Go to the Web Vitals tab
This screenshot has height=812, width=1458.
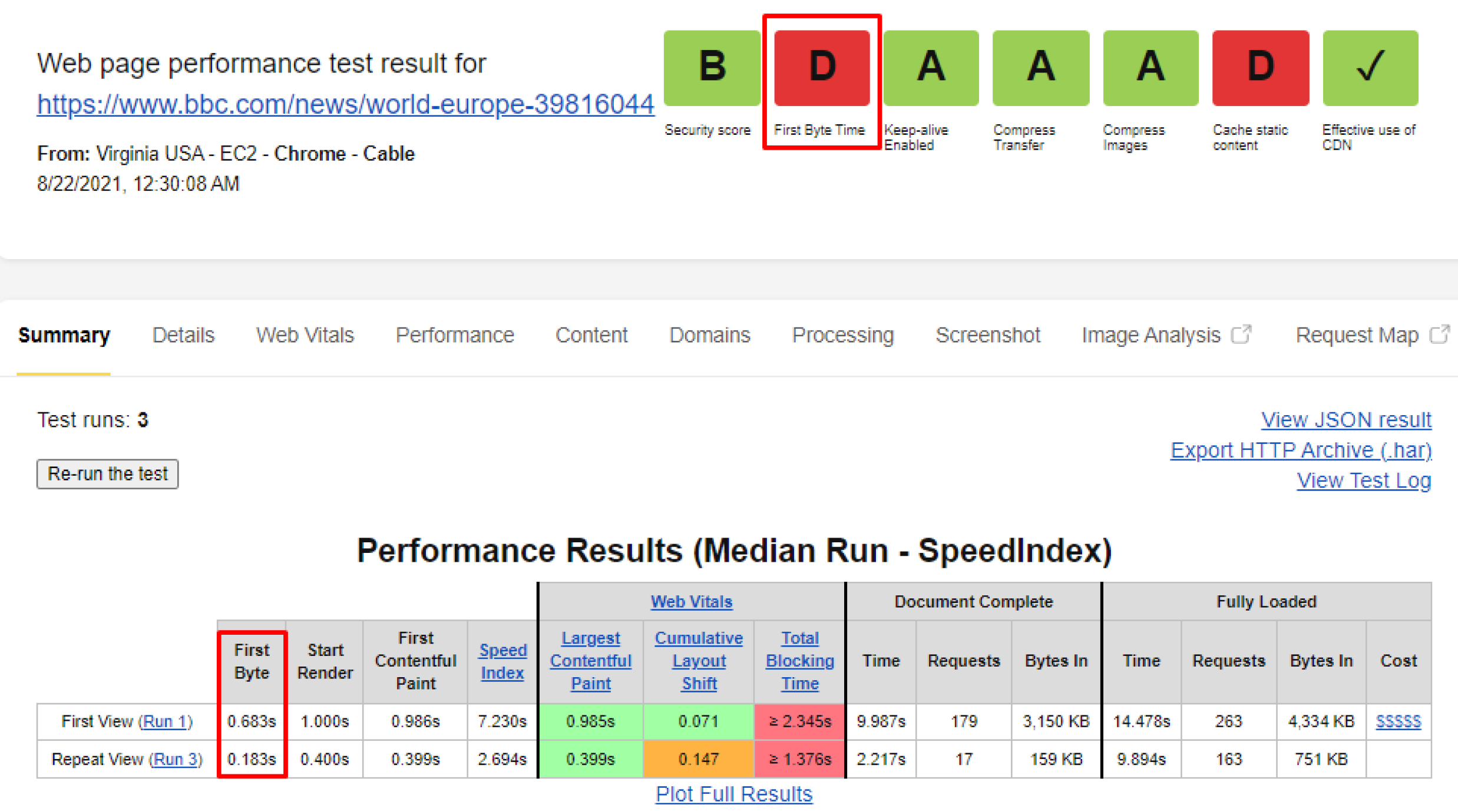[x=305, y=335]
